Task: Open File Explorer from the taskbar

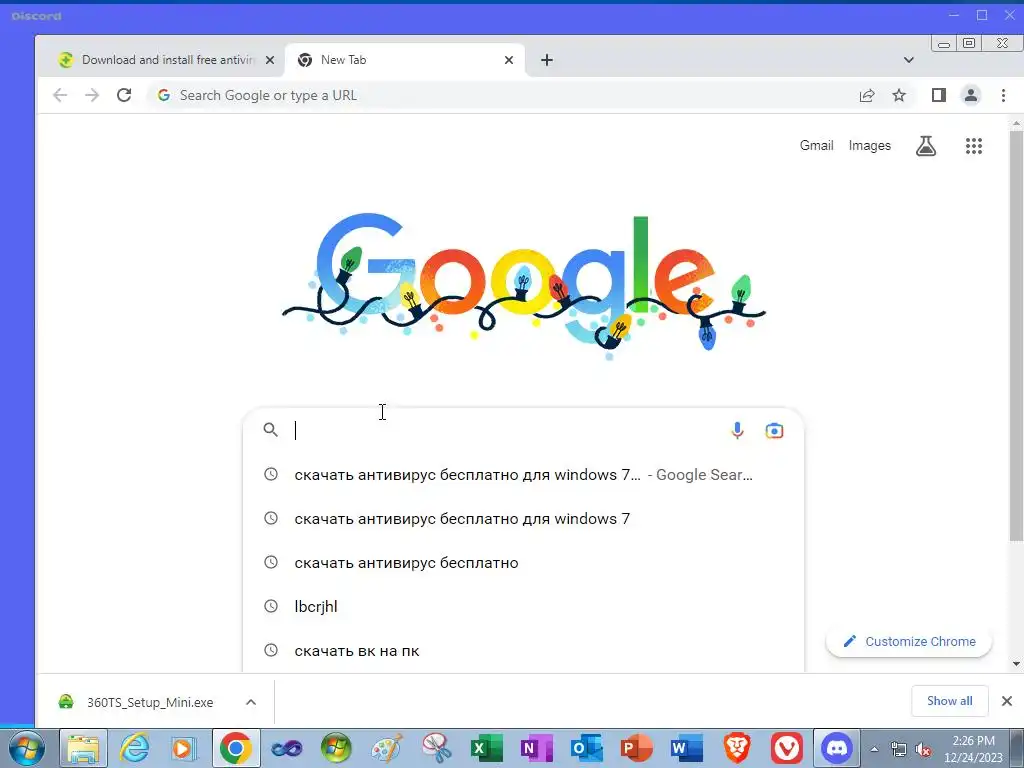Action: coord(84,748)
